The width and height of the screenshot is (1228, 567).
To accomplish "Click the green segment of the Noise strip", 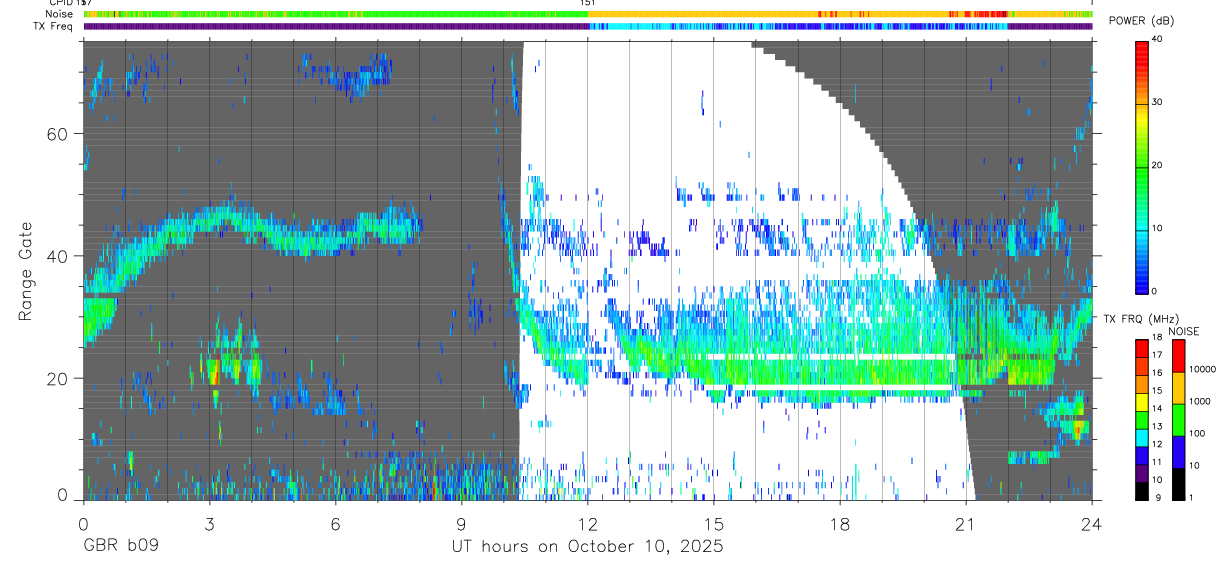I will [335, 14].
